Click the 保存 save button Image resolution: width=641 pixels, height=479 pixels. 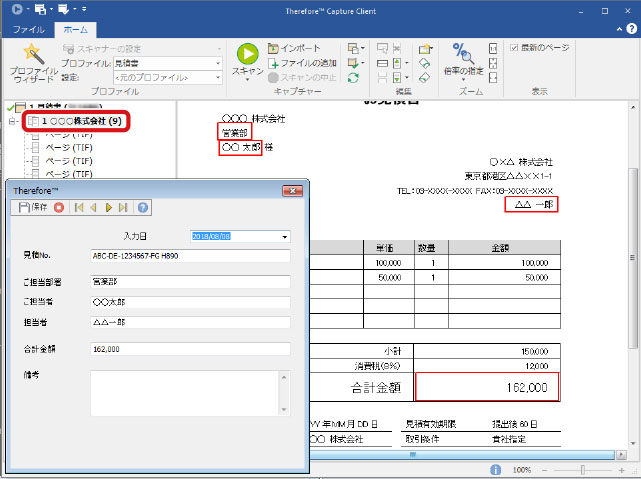(x=34, y=207)
